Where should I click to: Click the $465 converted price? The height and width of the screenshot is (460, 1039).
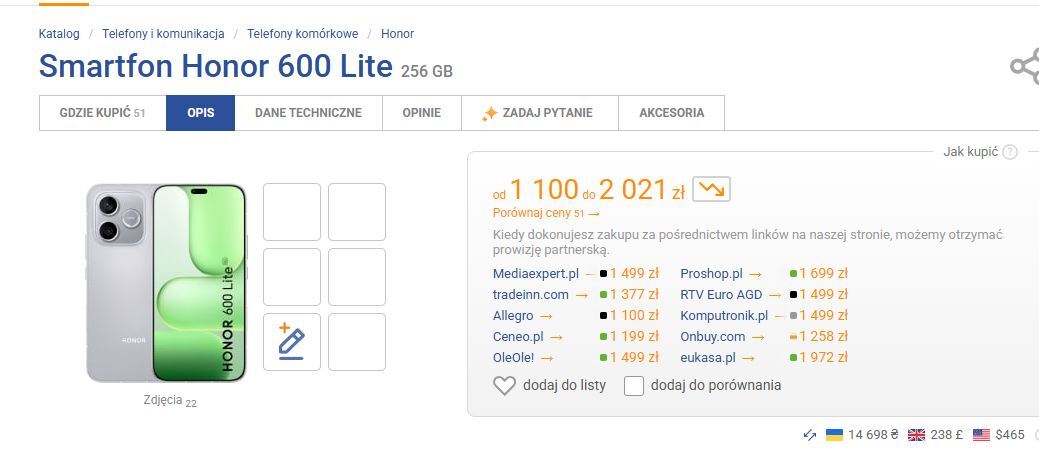coord(1010,435)
